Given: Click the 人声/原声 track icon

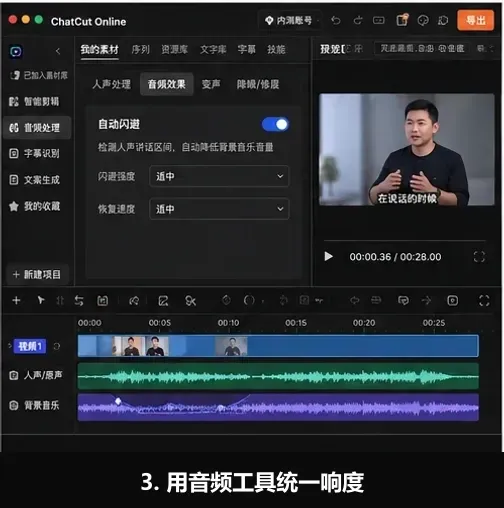Looking at the screenshot, I should point(14,375).
